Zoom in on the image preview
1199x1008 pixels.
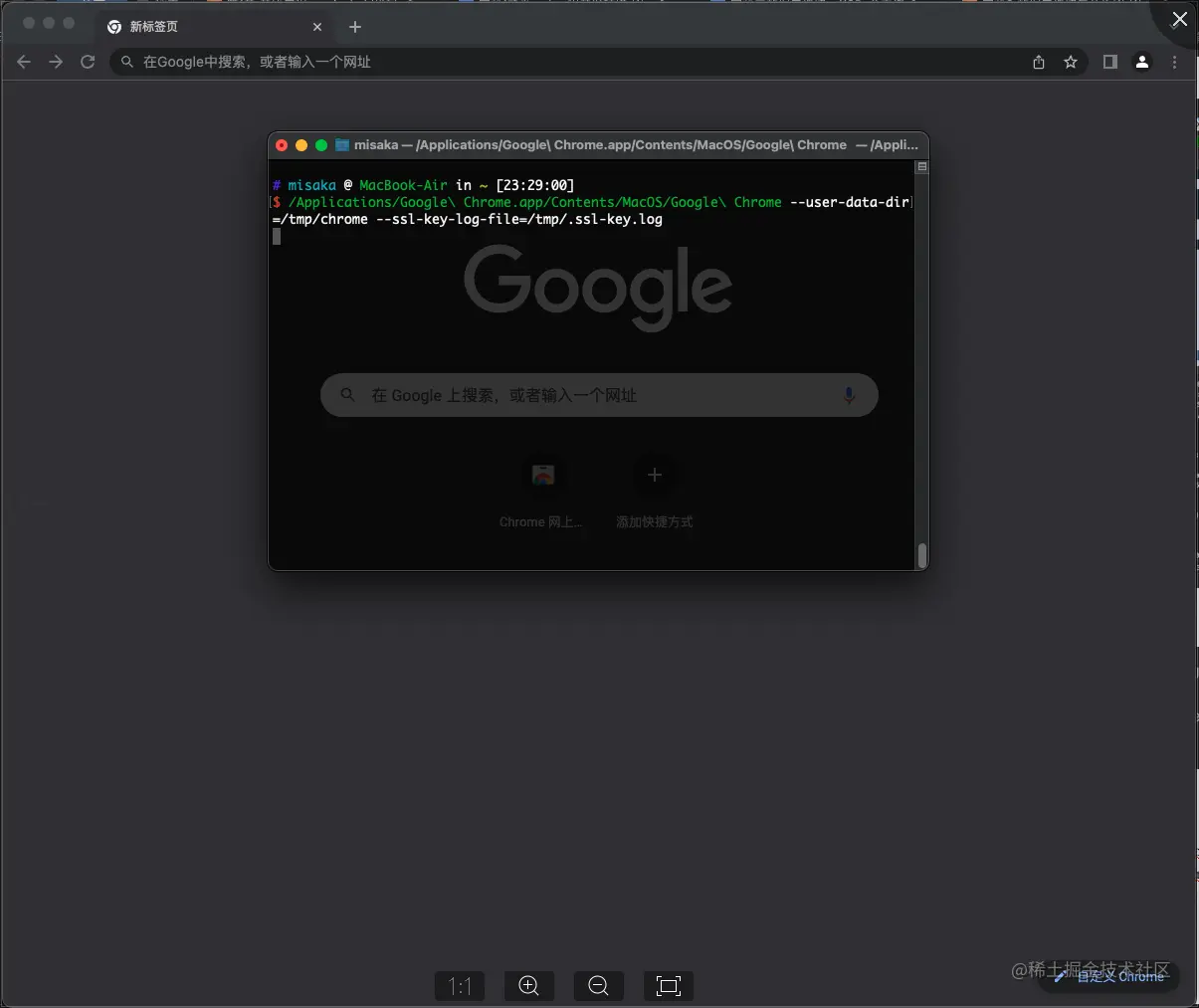pyautogui.click(x=529, y=986)
